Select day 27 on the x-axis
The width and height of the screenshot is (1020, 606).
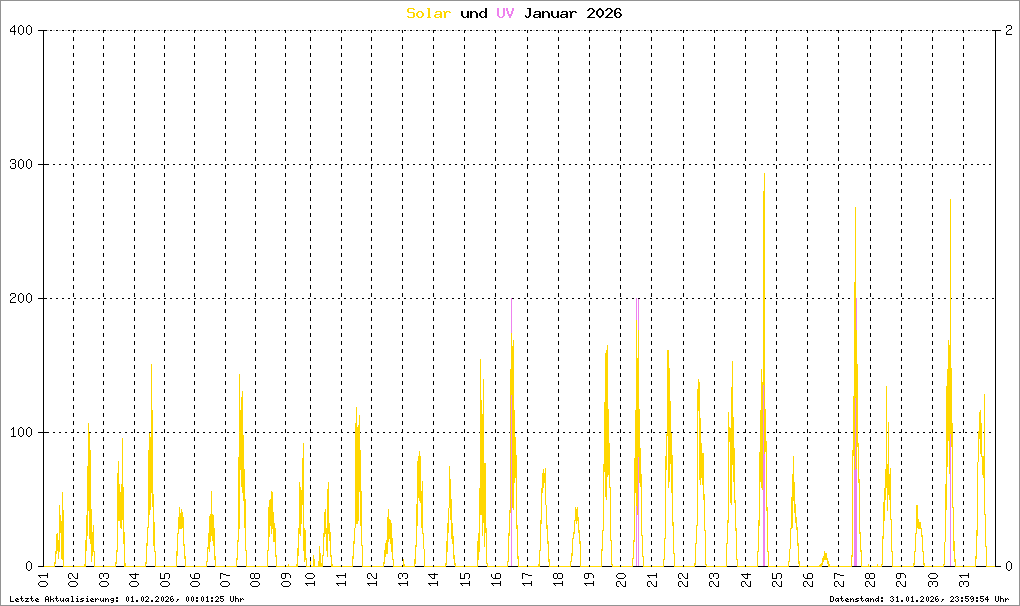(838, 580)
